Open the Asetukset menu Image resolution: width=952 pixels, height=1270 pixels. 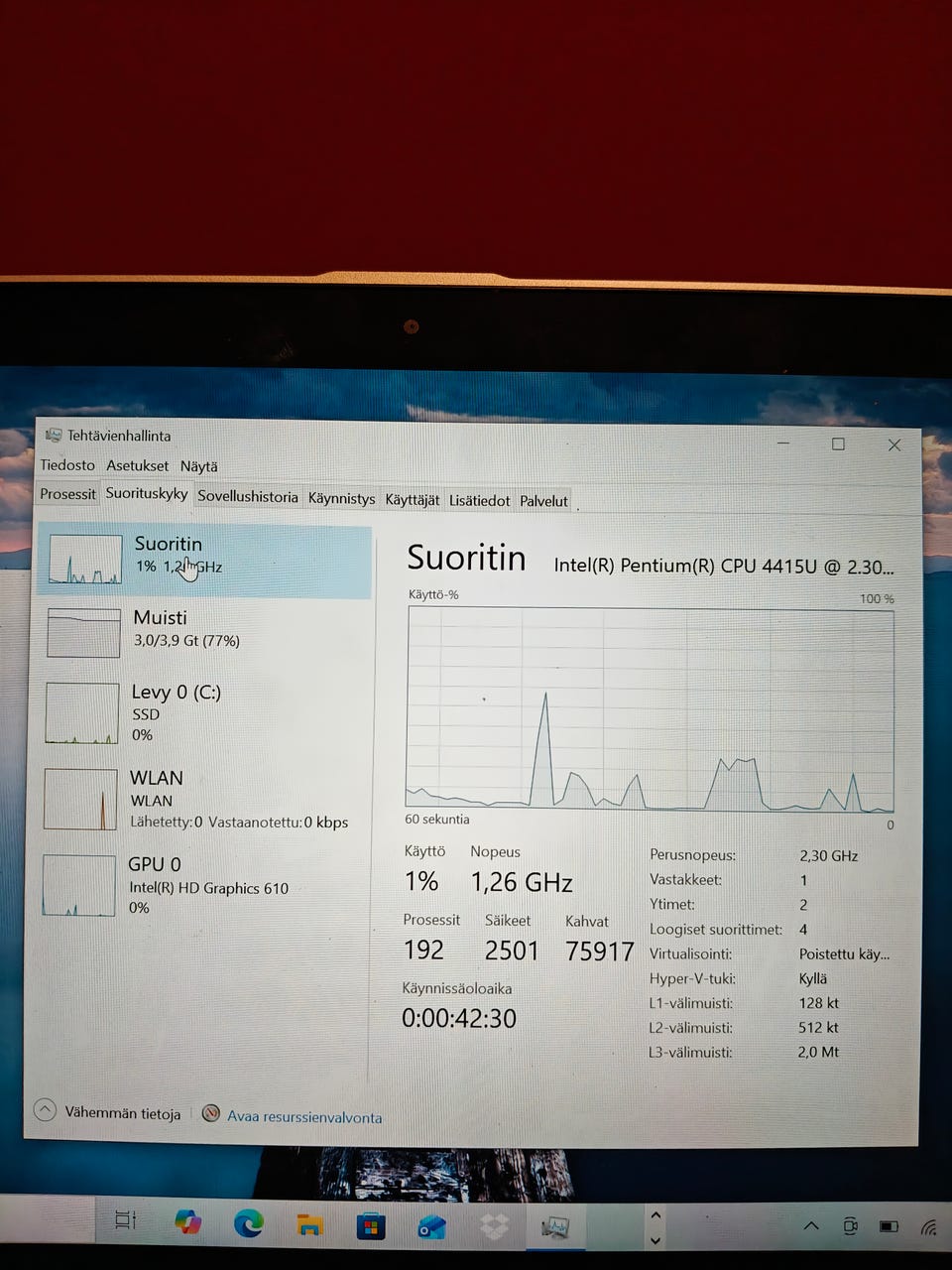tap(138, 465)
